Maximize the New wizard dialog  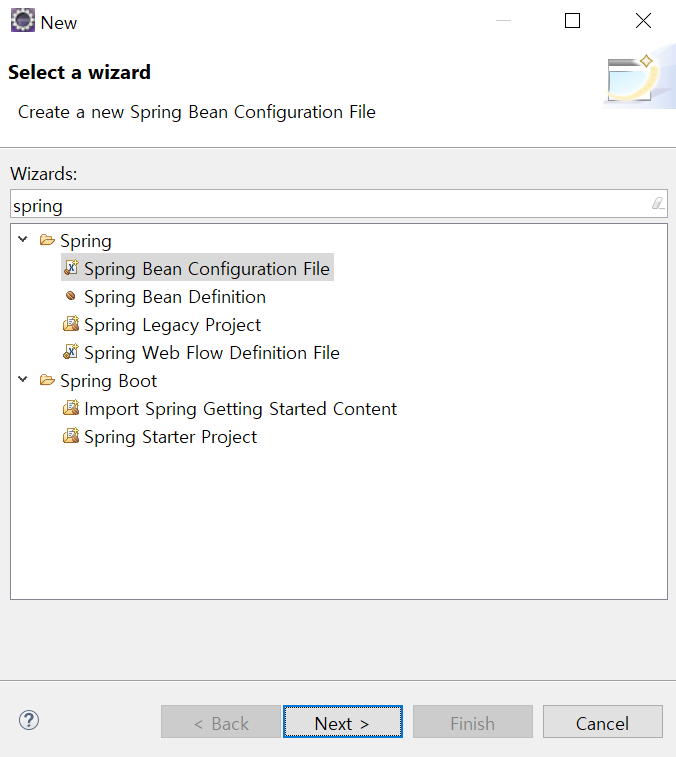(572, 21)
